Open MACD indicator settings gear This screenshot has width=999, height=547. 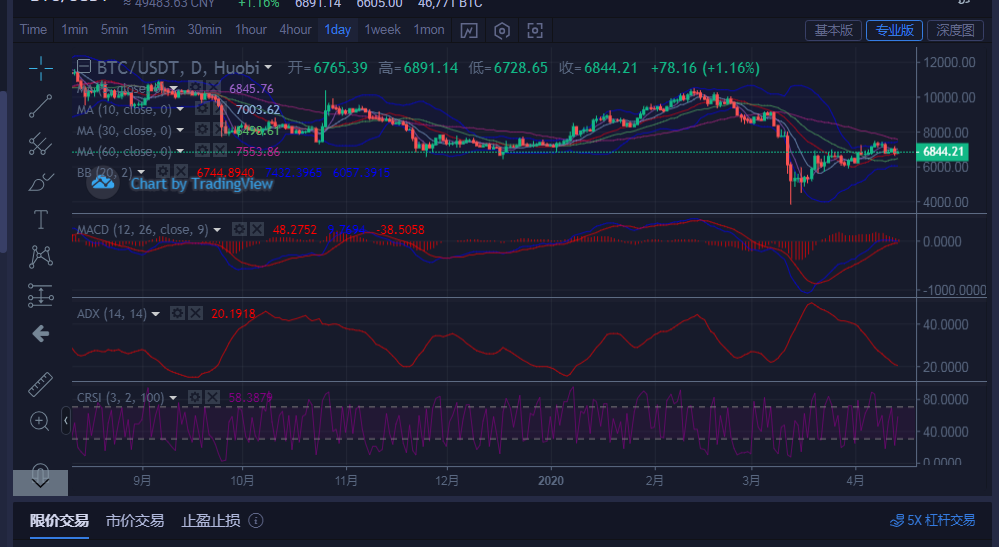click(x=239, y=230)
